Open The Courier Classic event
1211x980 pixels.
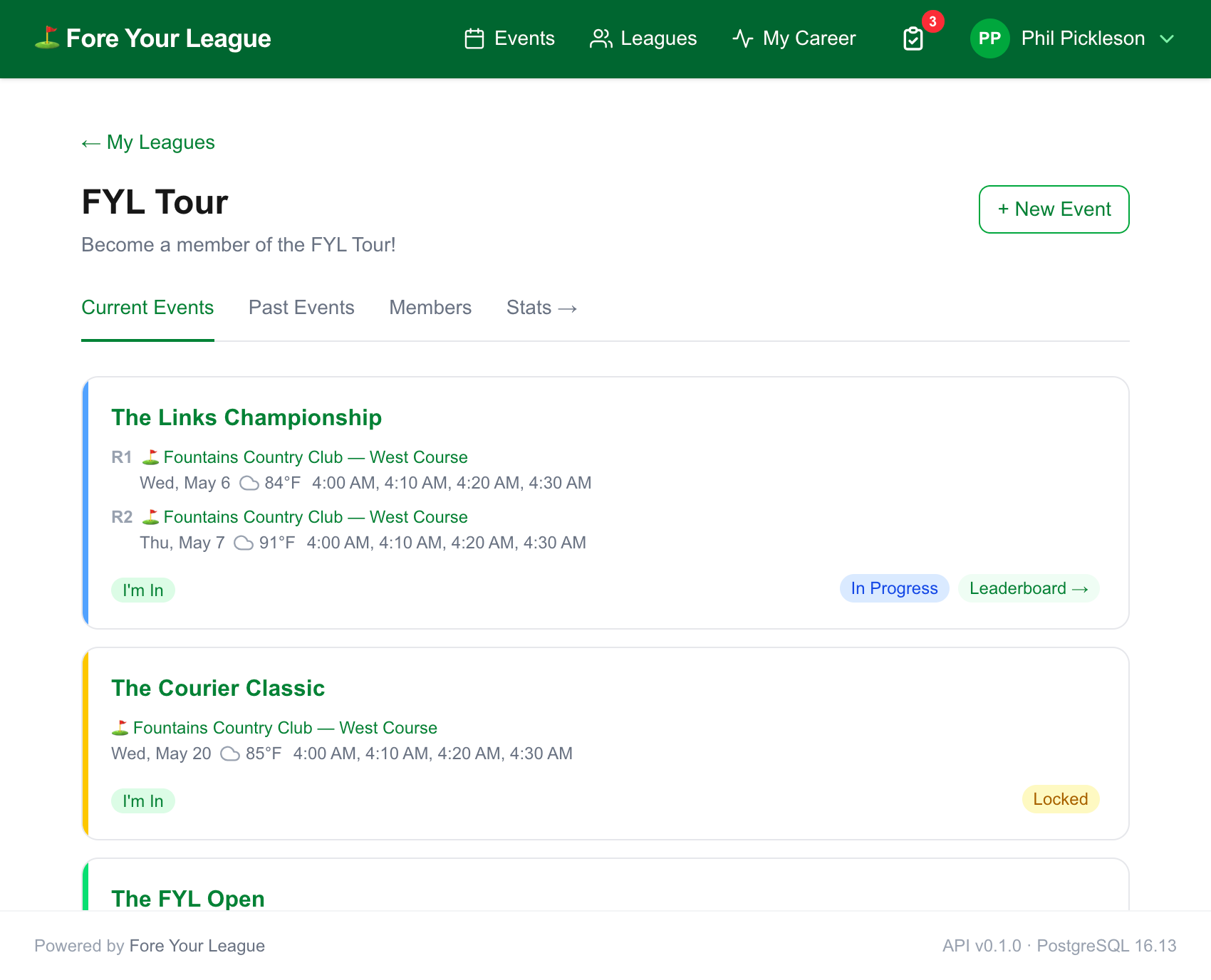218,688
